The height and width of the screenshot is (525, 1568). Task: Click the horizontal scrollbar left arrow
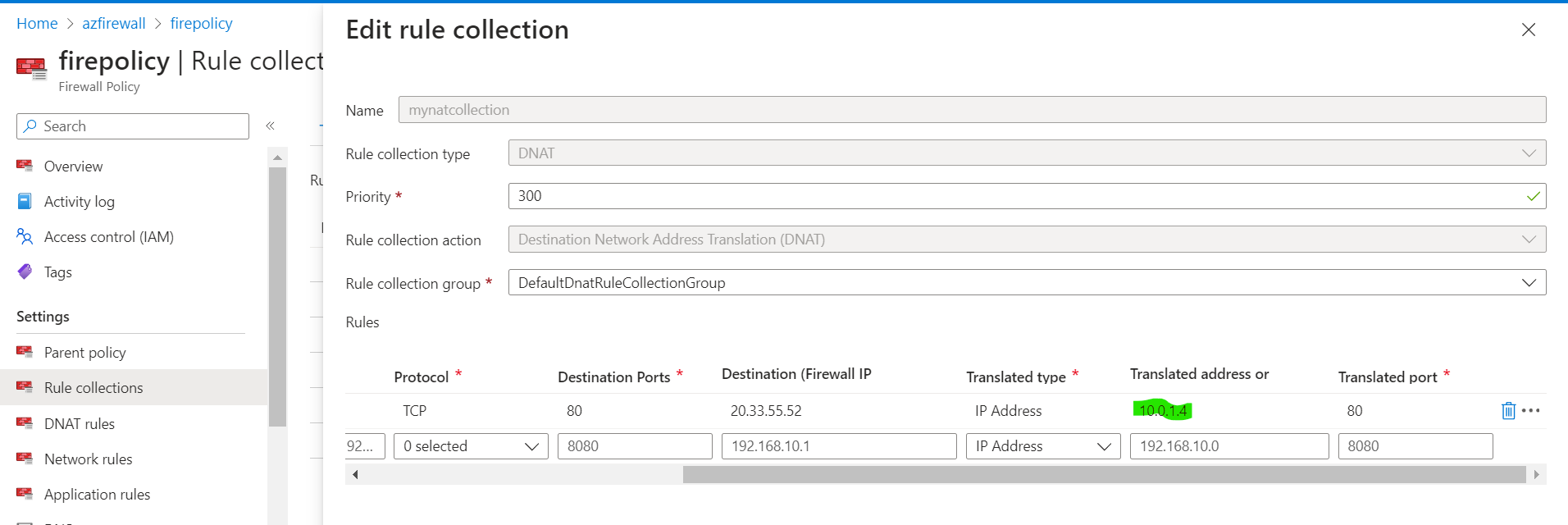point(355,474)
